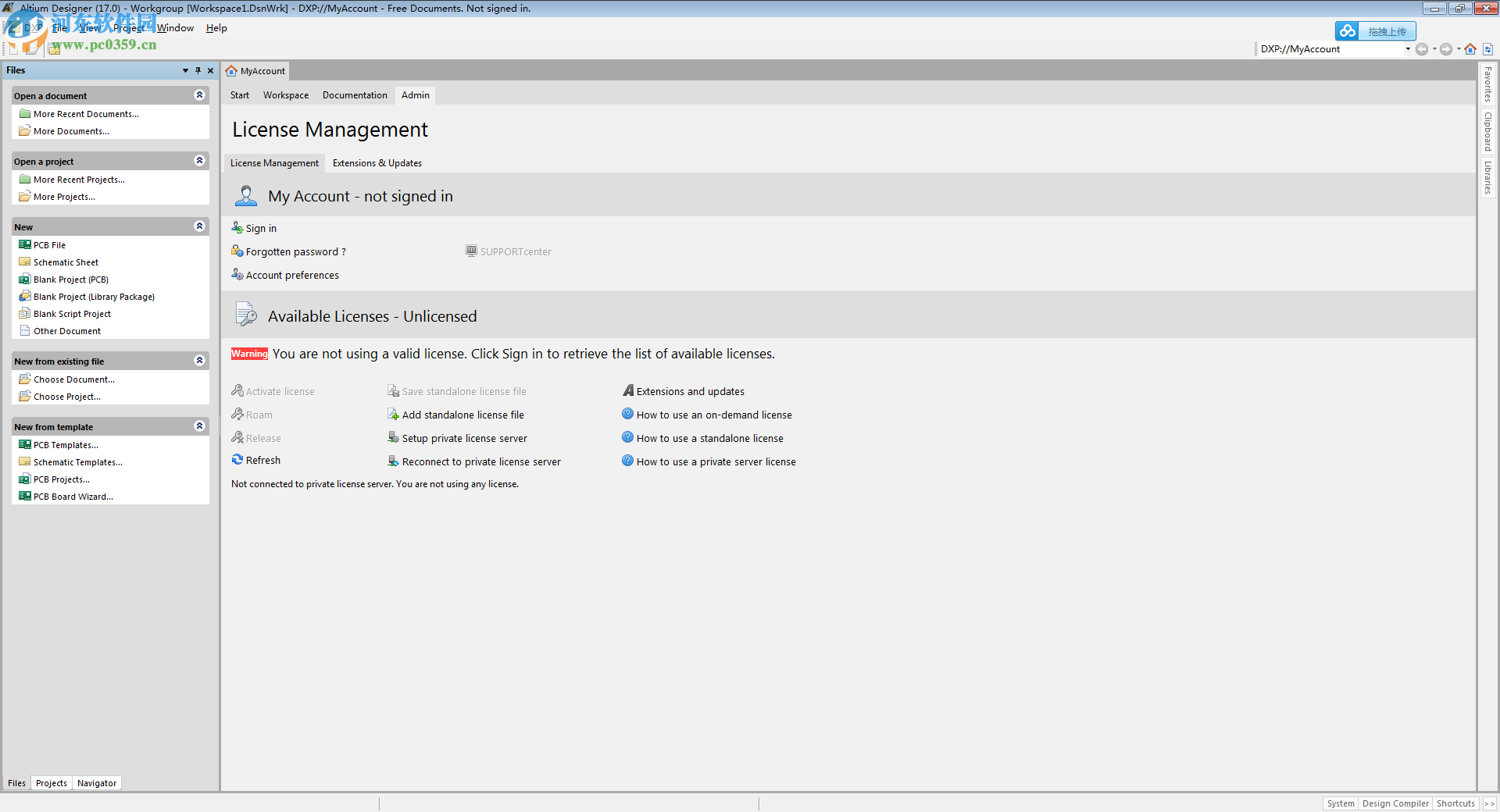This screenshot has width=1500, height=812.
Task: Switch to the Documentation tab
Action: click(x=355, y=95)
